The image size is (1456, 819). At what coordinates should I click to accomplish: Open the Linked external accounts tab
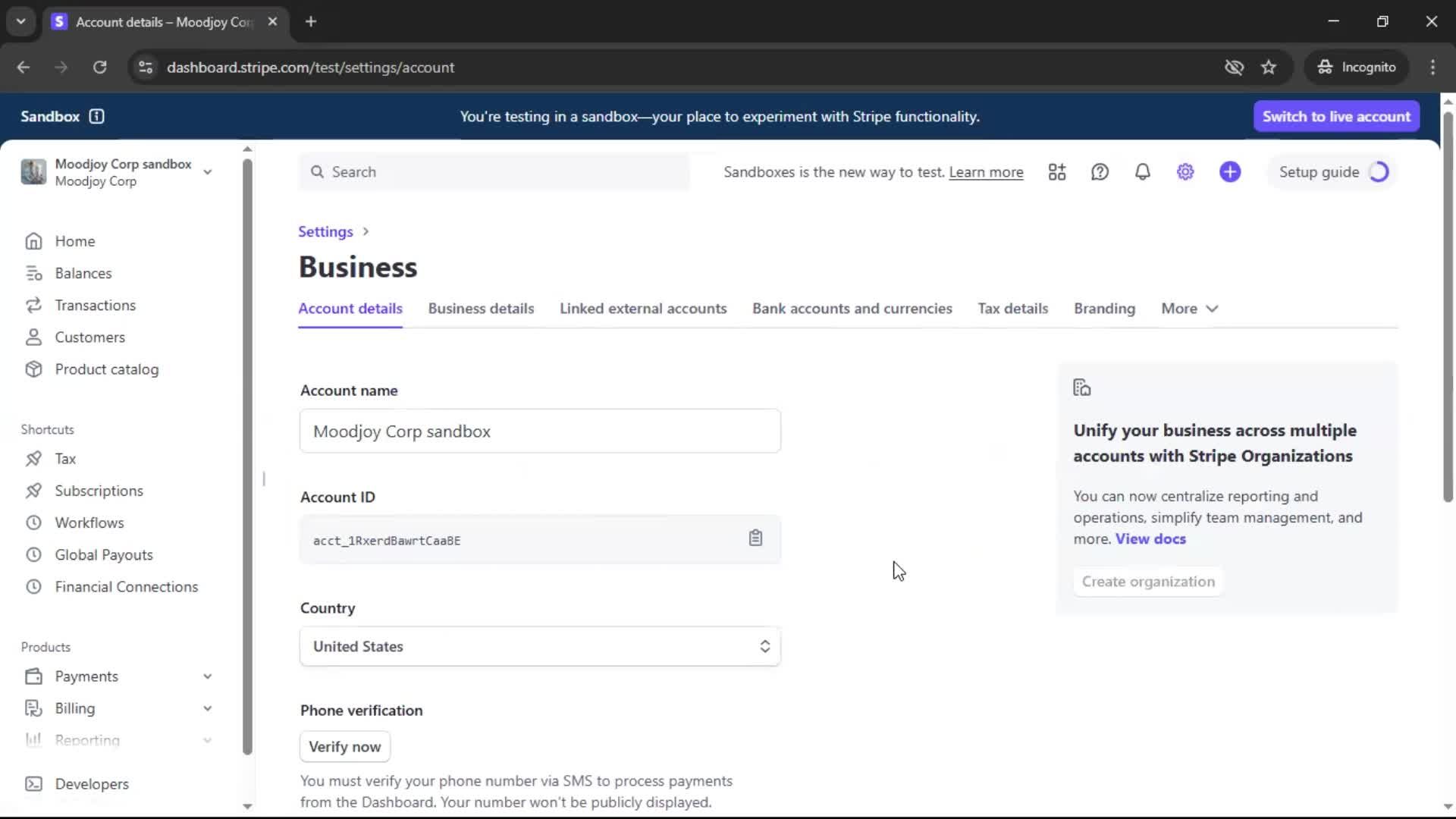[x=643, y=309]
